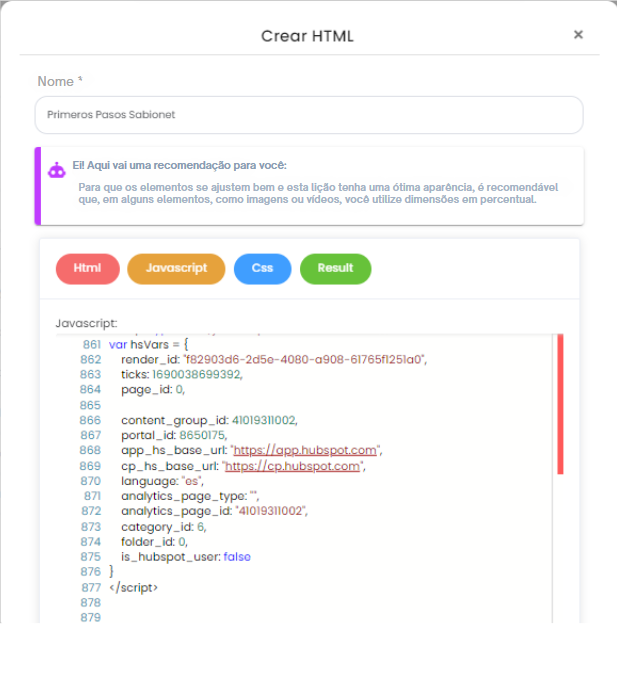The width and height of the screenshot is (617, 679).
Task: Click the 'category_id: 6,' line
Action: pos(164,527)
